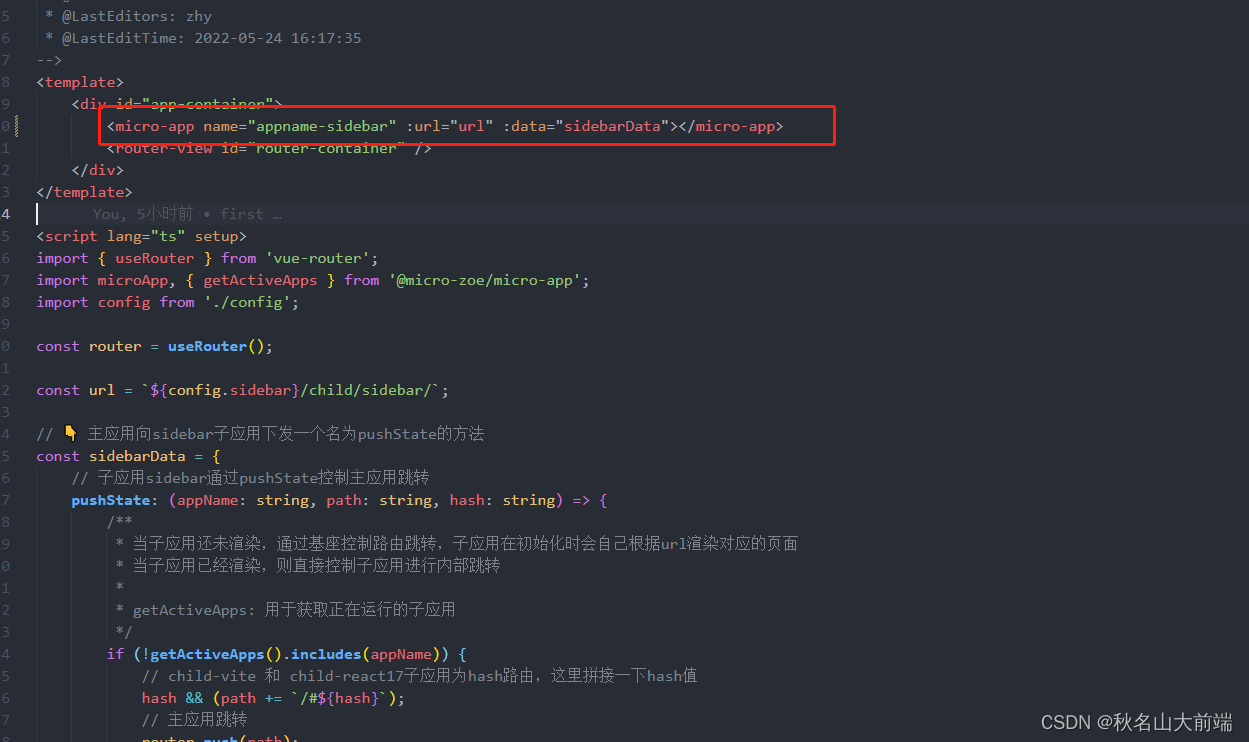Click the hash parameter in pushState signature
The width and height of the screenshot is (1249, 742).
click(x=467, y=499)
